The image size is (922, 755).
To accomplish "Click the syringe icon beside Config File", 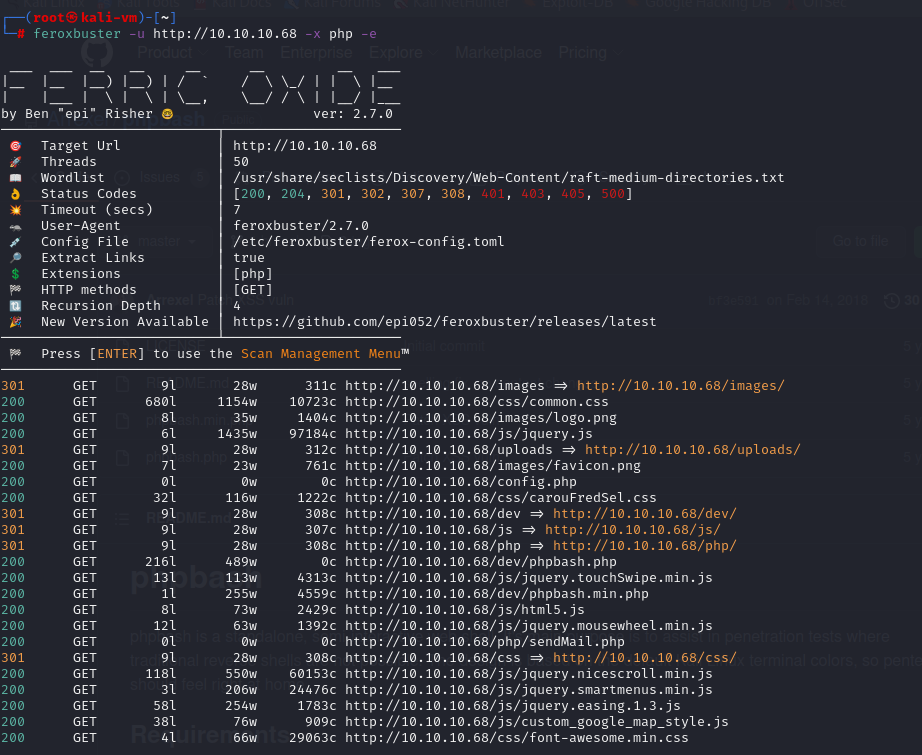I will (14, 242).
